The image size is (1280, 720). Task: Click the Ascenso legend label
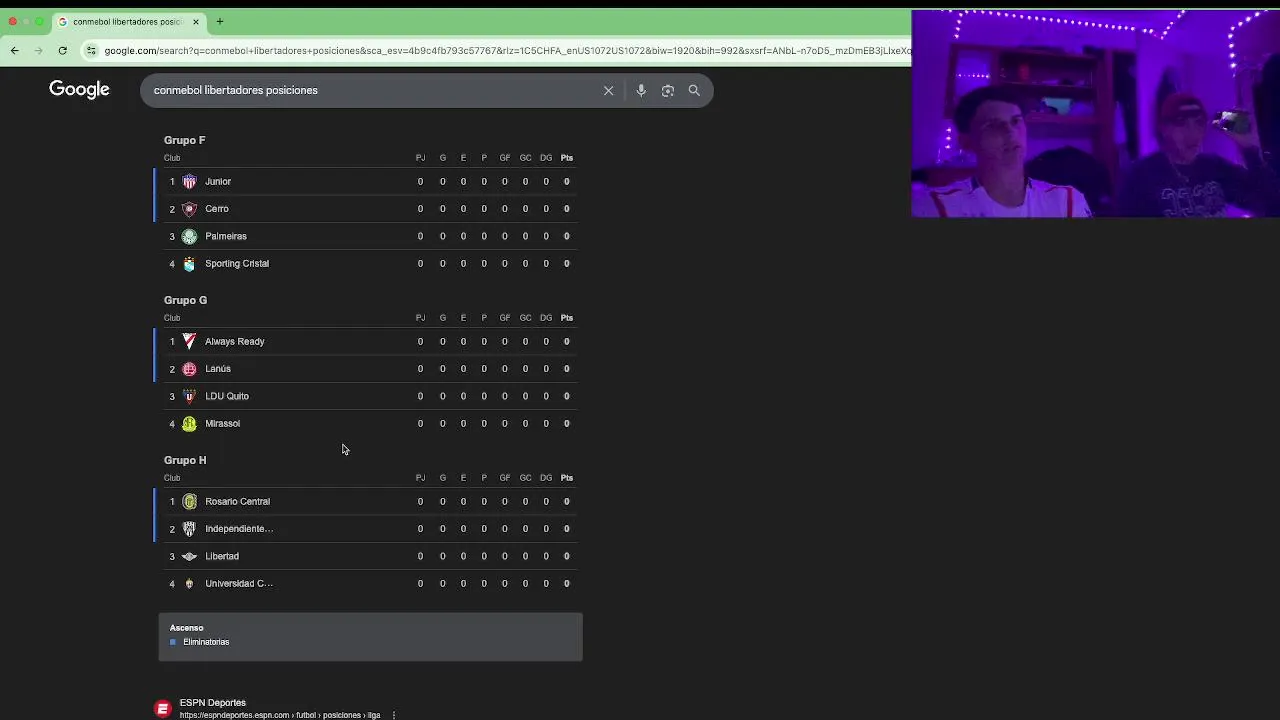coord(187,628)
